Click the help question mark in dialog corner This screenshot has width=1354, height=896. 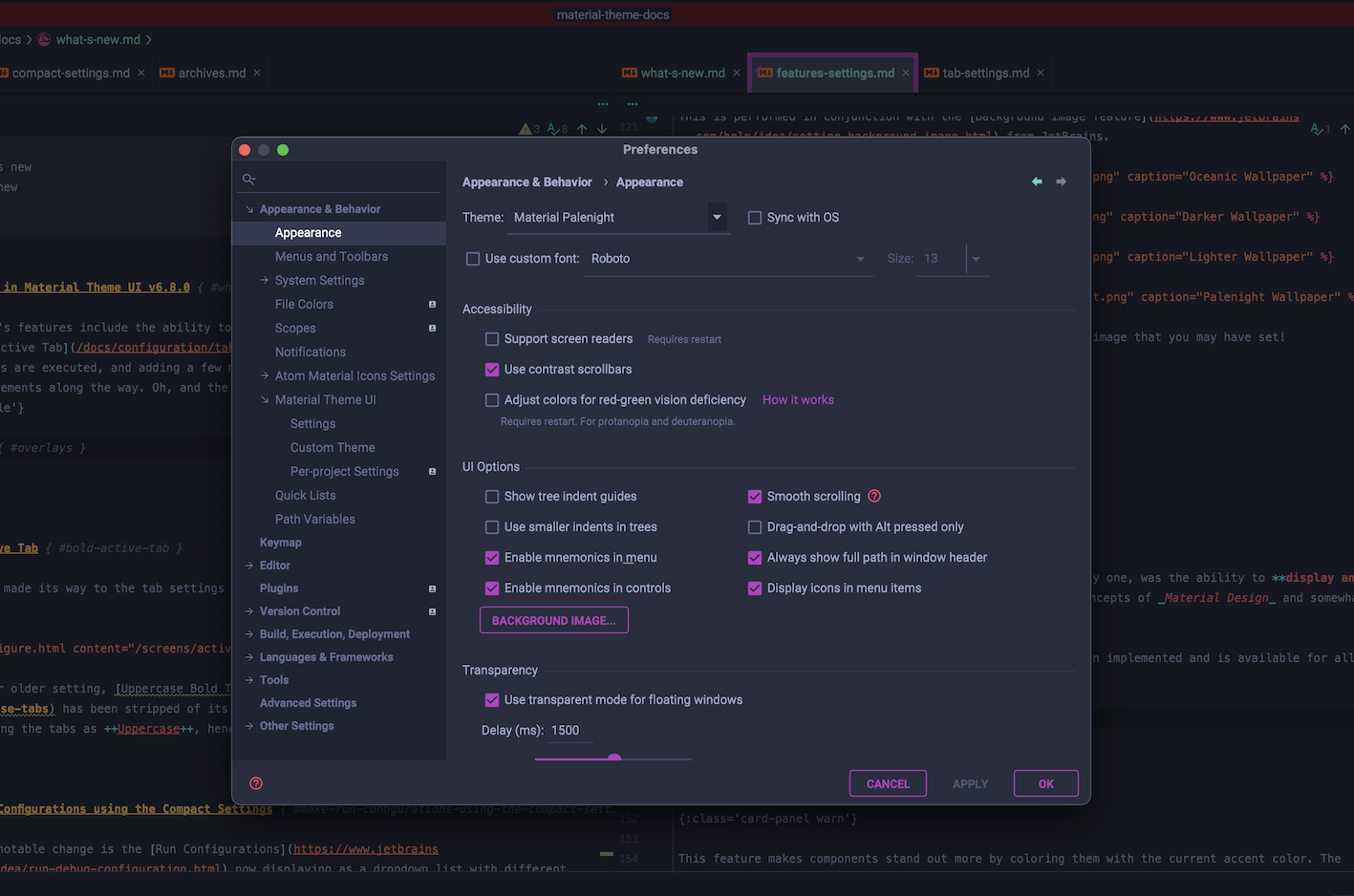(x=255, y=782)
